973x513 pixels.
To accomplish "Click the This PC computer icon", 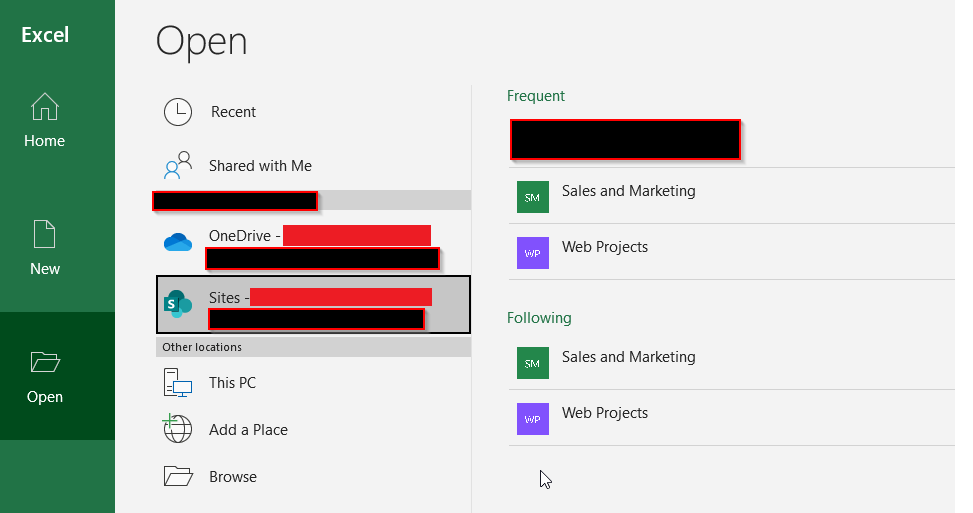I will (x=177, y=383).
